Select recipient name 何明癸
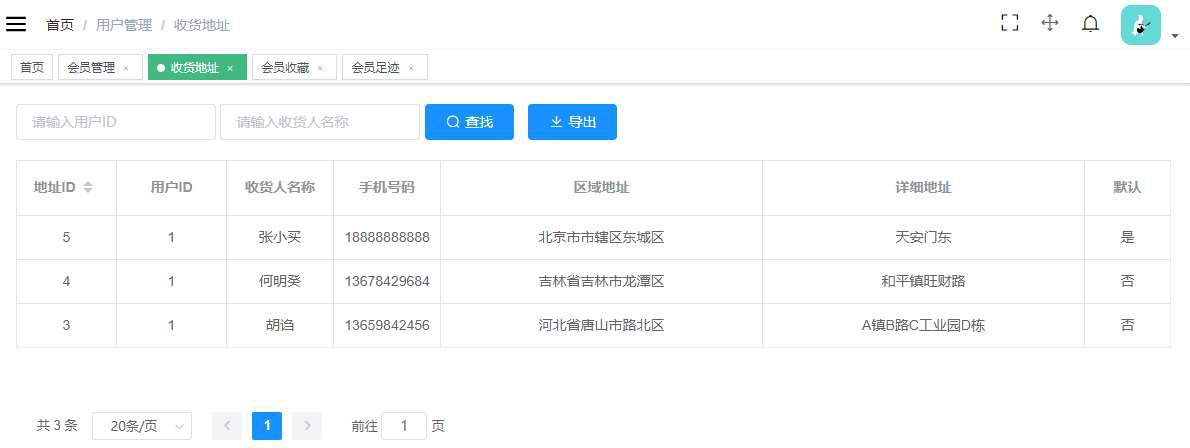This screenshot has width=1190, height=448. point(280,281)
